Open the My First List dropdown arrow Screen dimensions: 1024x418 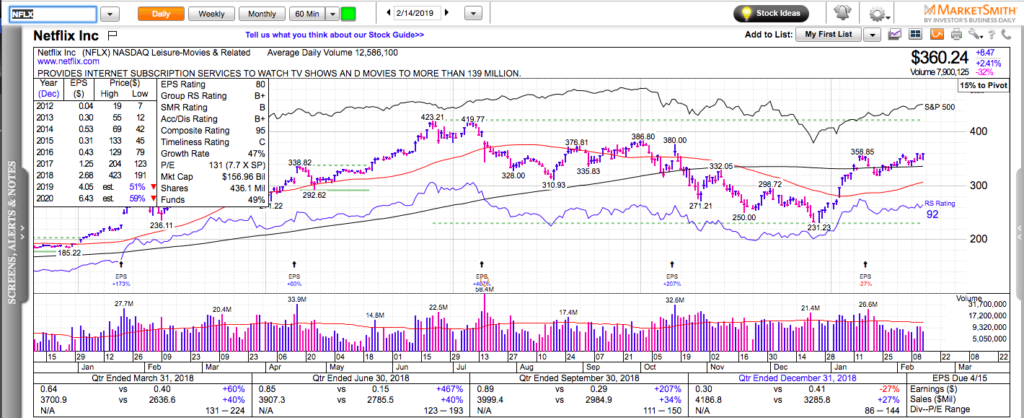pos(872,35)
